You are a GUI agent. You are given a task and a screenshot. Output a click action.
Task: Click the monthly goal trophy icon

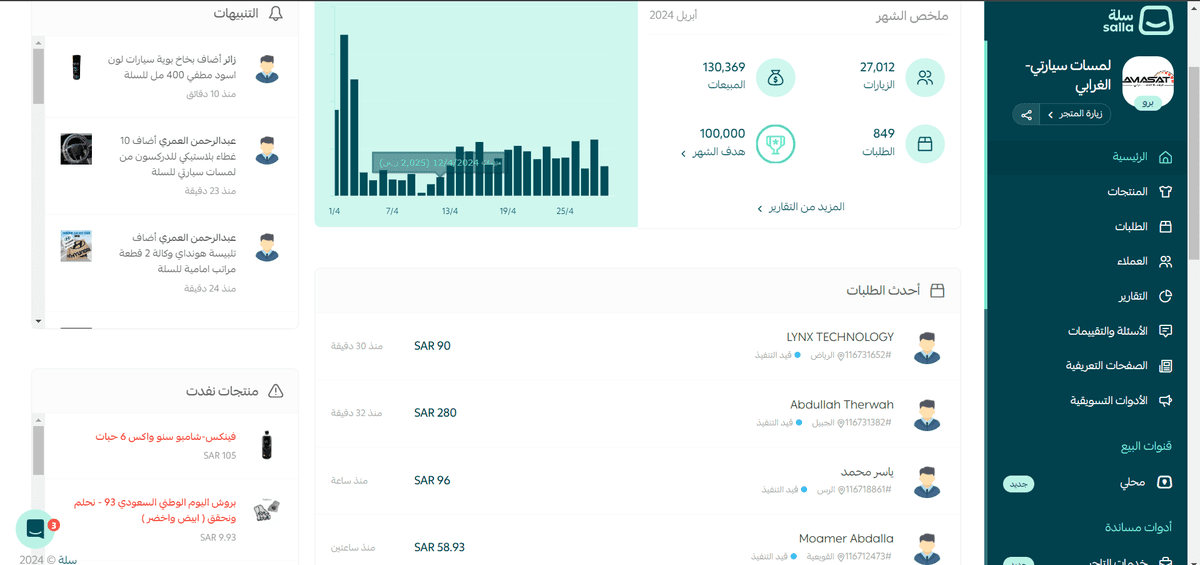[x=775, y=144]
